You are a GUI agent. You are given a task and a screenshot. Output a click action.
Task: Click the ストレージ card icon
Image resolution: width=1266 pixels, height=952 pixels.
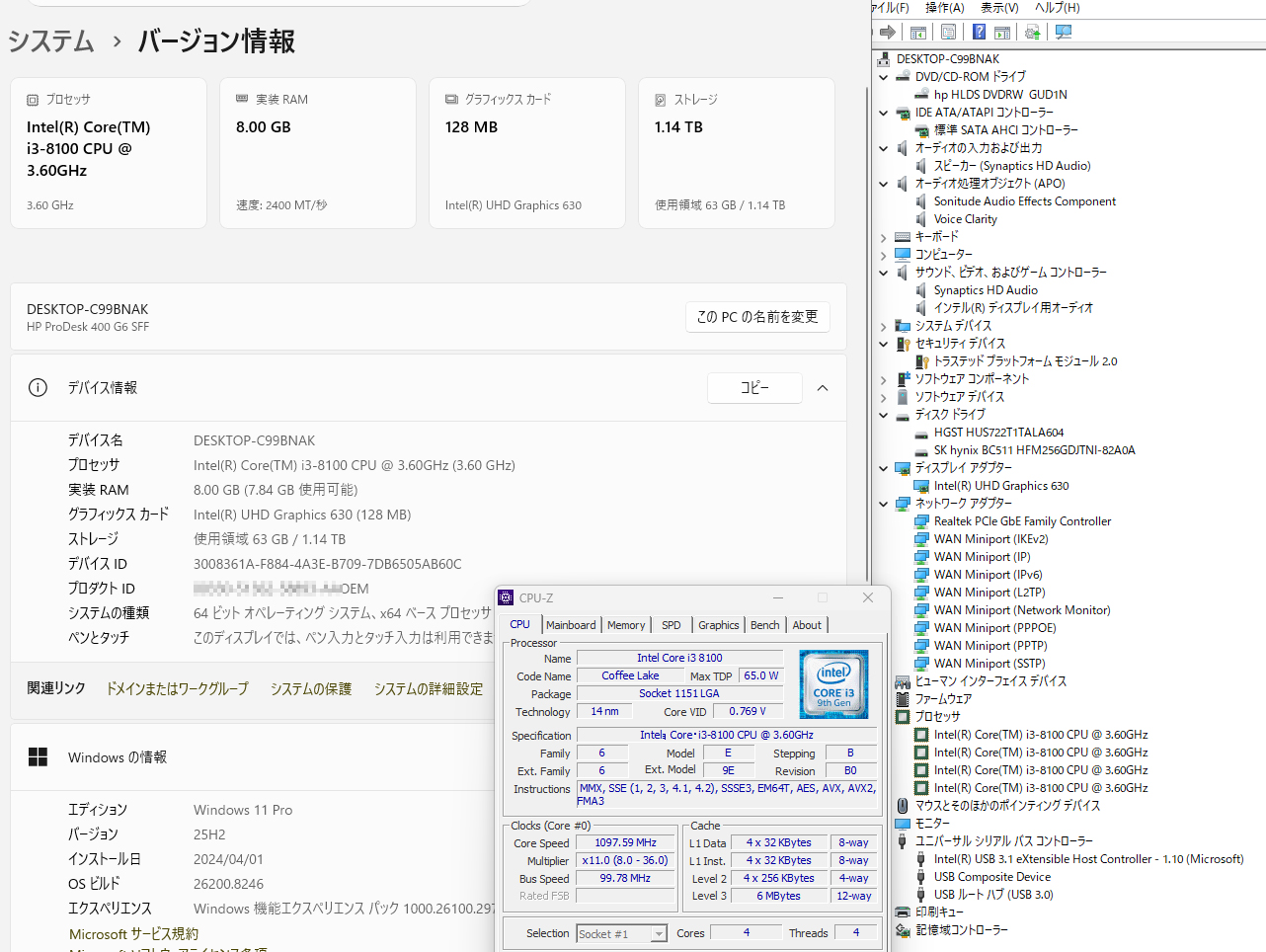coord(660,100)
